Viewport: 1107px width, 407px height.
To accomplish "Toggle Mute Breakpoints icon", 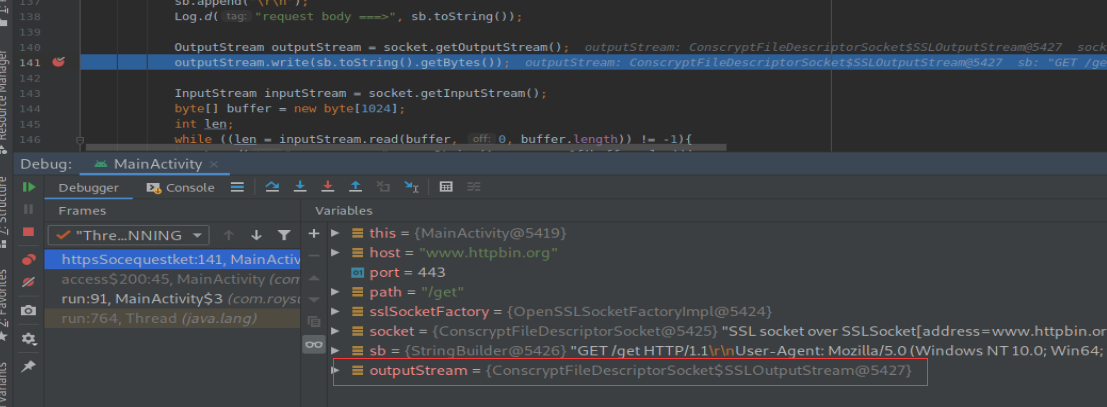I will coord(29,283).
